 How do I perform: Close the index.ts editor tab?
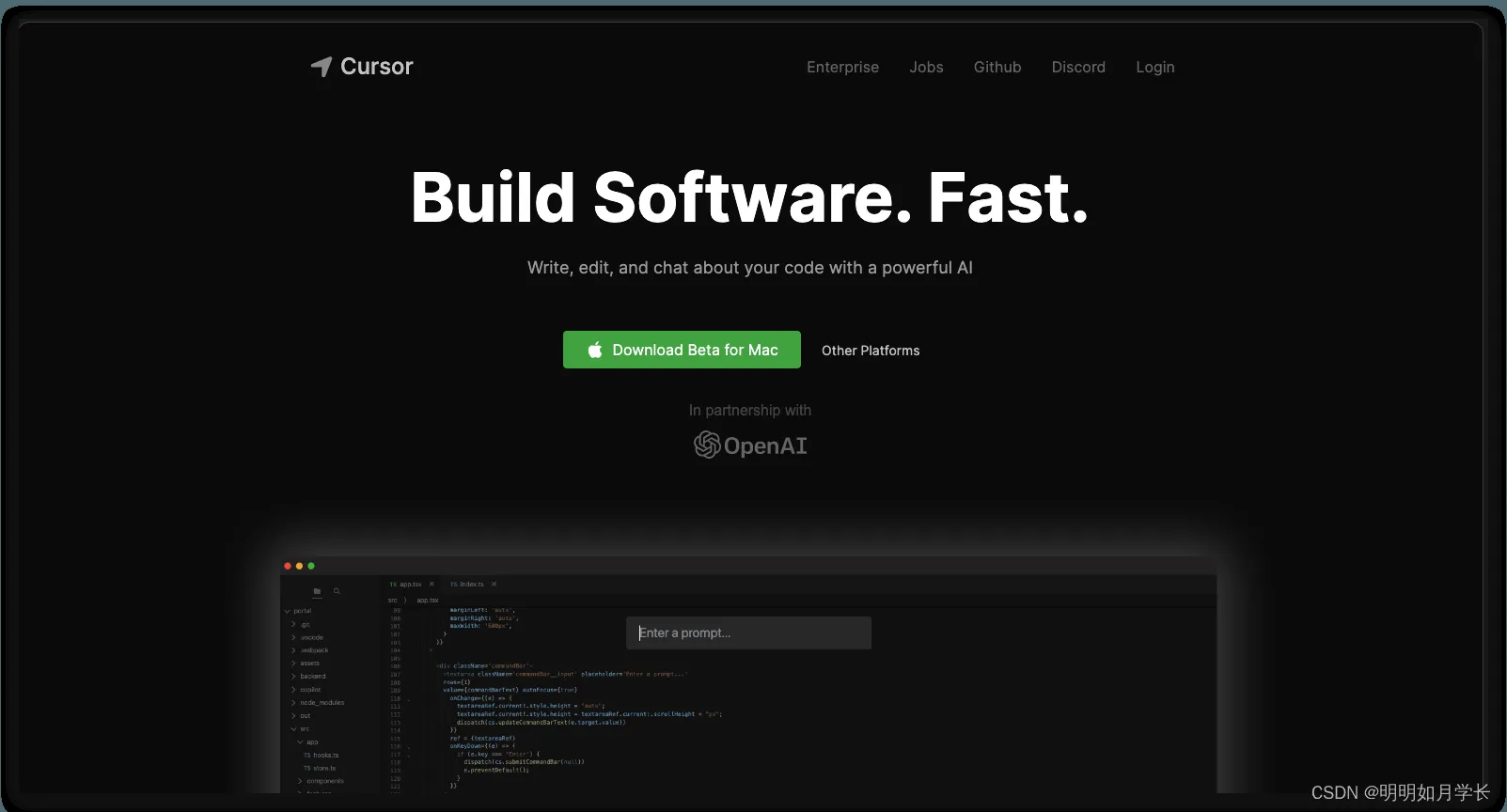(x=494, y=584)
